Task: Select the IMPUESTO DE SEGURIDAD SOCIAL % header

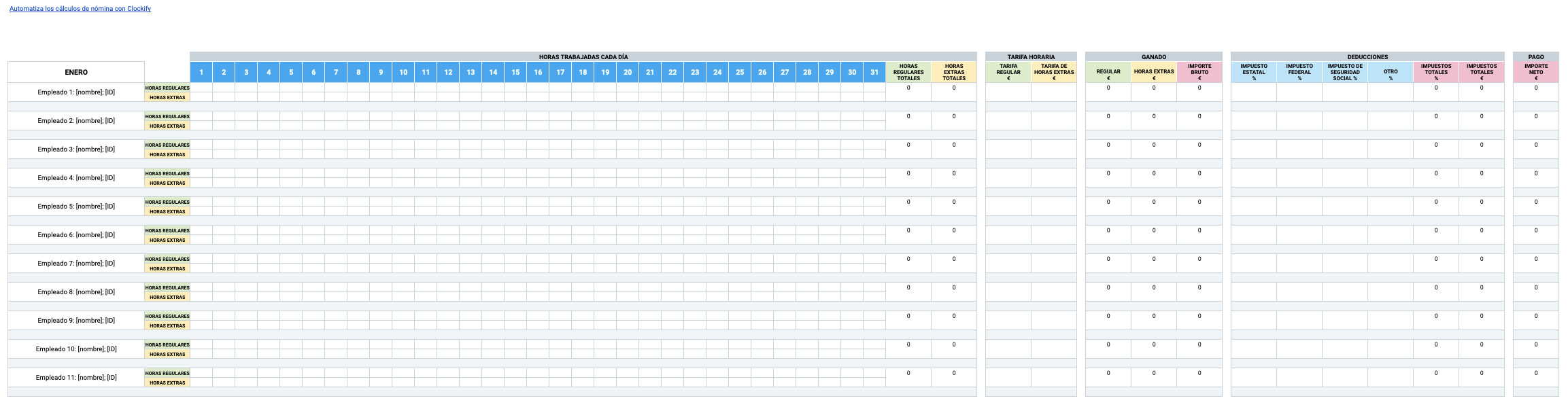Action: pos(1345,72)
